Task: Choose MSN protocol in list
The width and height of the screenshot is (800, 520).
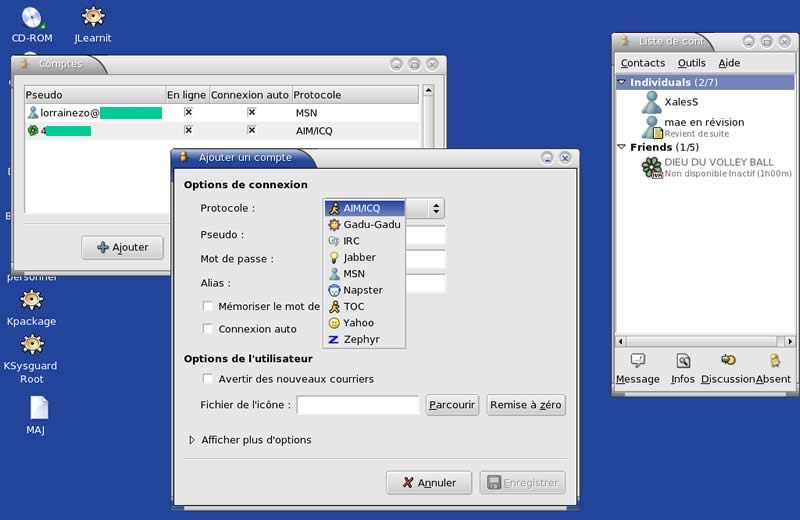Action: click(364, 274)
